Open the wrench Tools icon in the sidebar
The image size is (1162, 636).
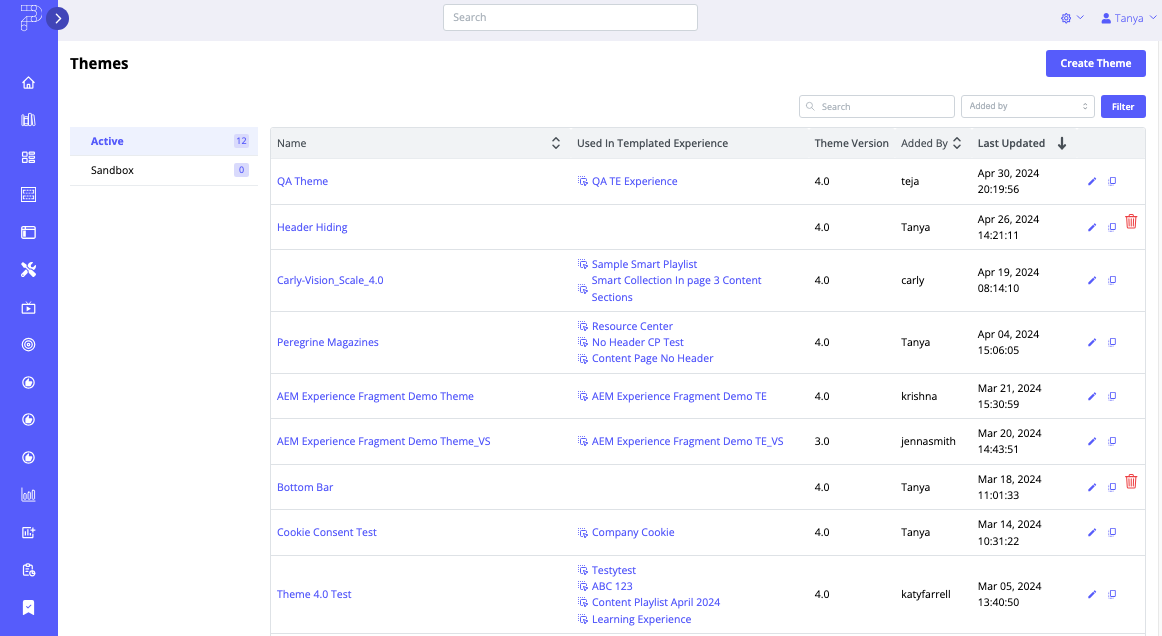[x=28, y=269]
